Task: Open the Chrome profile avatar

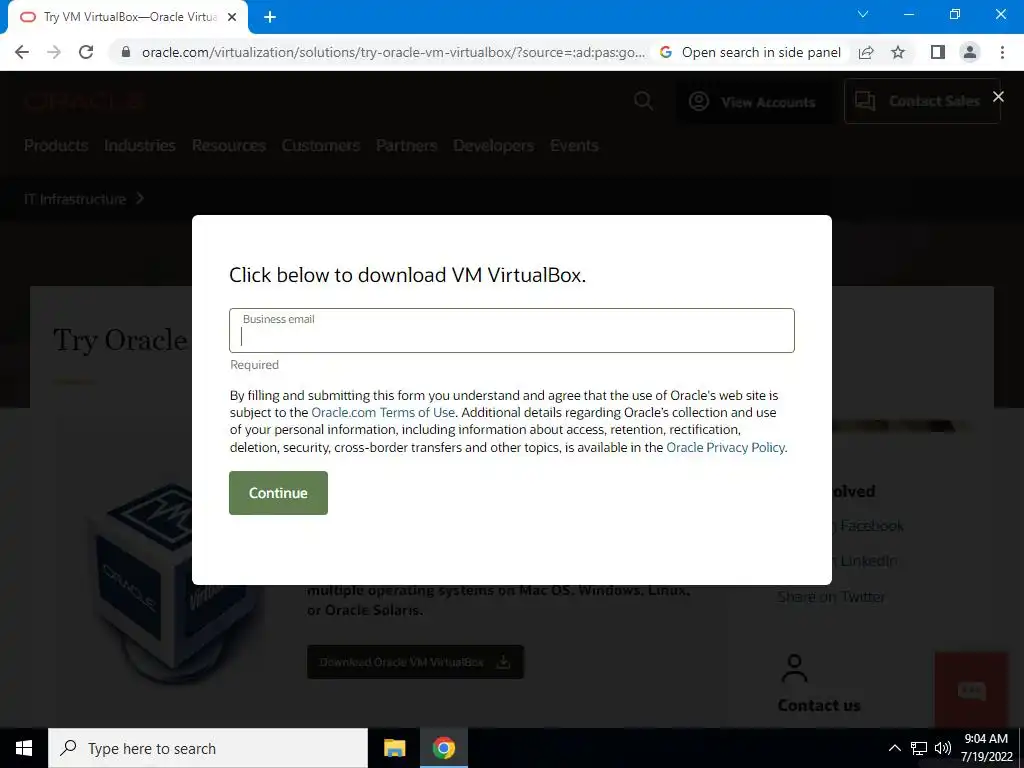Action: [x=970, y=52]
